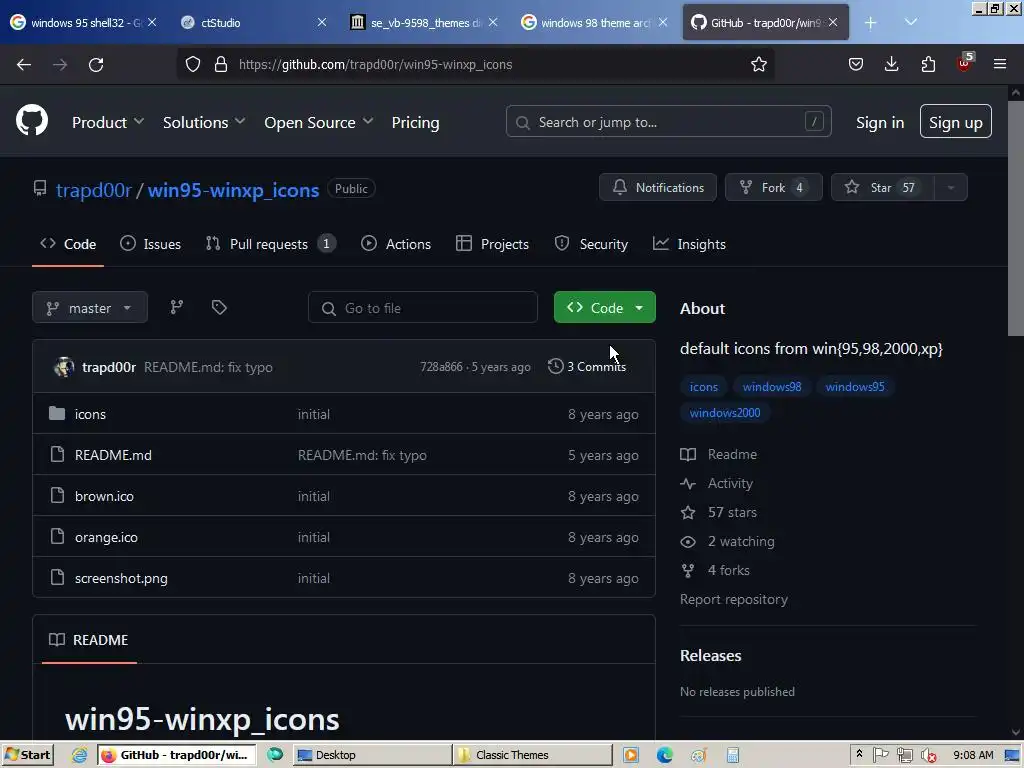Image resolution: width=1024 pixels, height=768 pixels.
Task: Expand the Open Source menu
Action: point(319,122)
